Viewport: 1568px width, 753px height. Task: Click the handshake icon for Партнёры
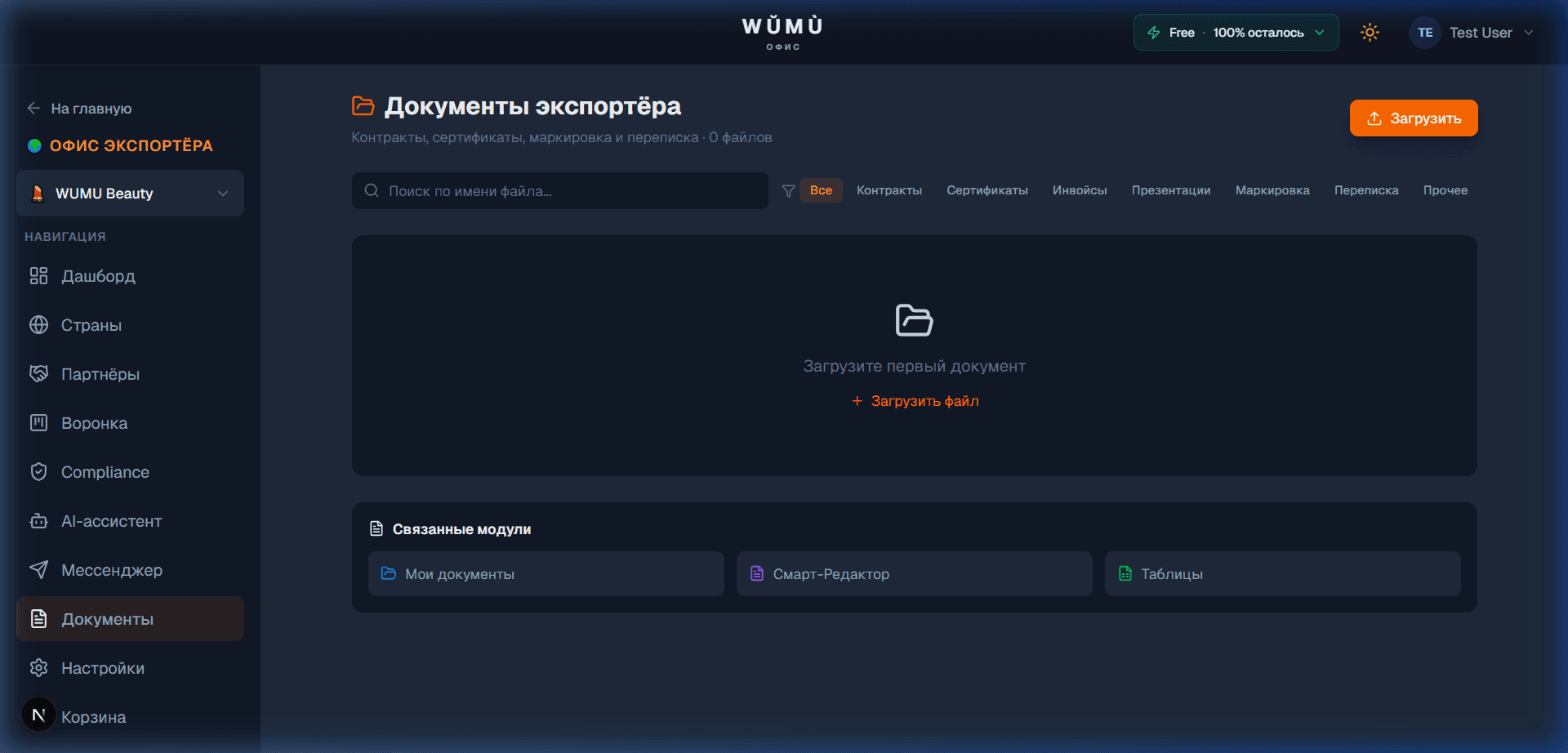coord(38,374)
